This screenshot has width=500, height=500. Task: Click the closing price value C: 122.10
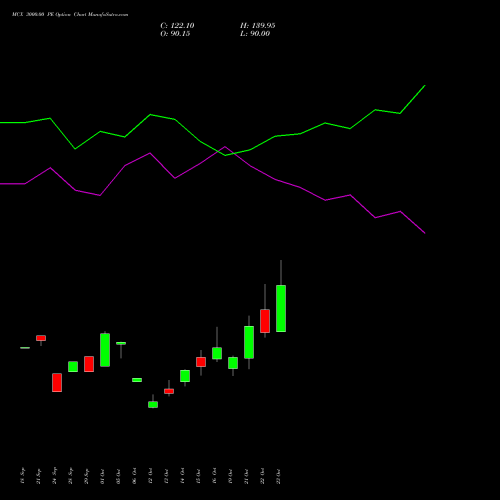click(x=177, y=26)
